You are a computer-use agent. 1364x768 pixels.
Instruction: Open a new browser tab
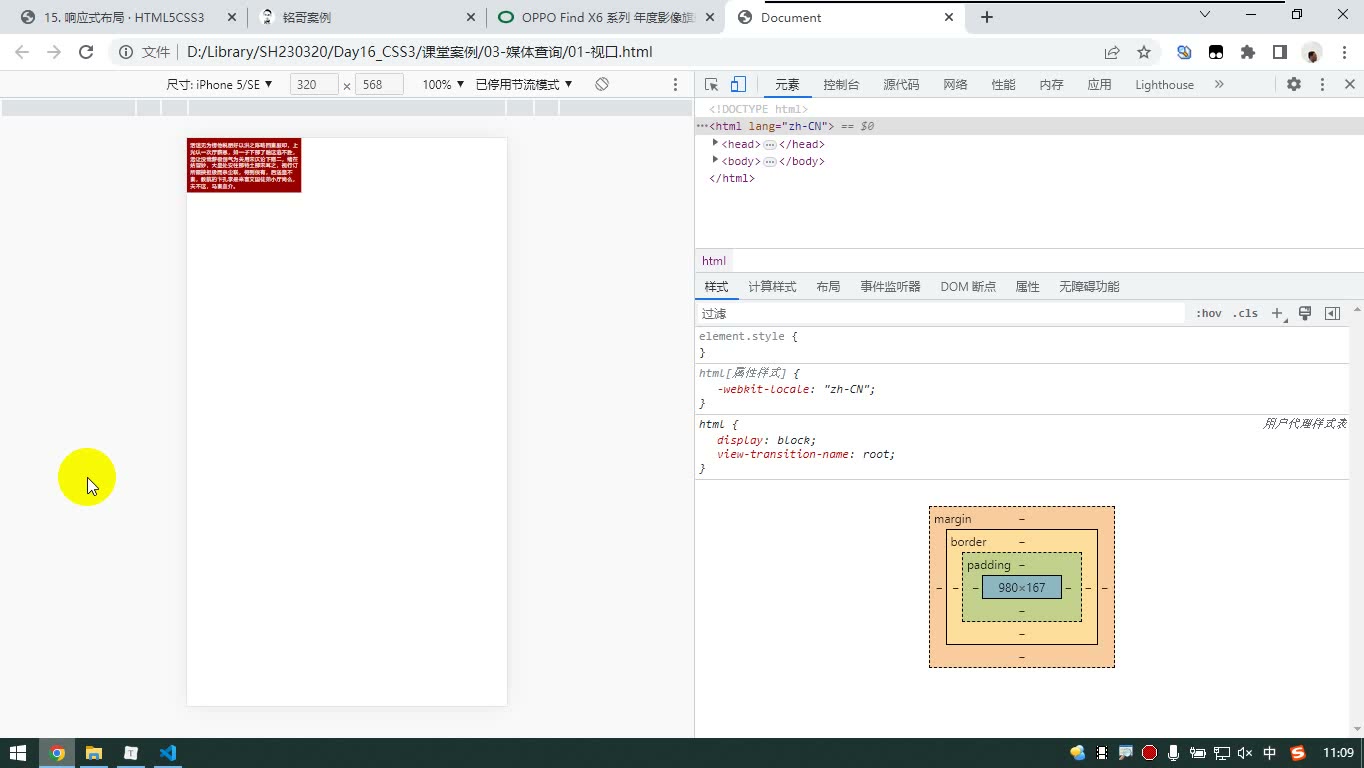(987, 17)
